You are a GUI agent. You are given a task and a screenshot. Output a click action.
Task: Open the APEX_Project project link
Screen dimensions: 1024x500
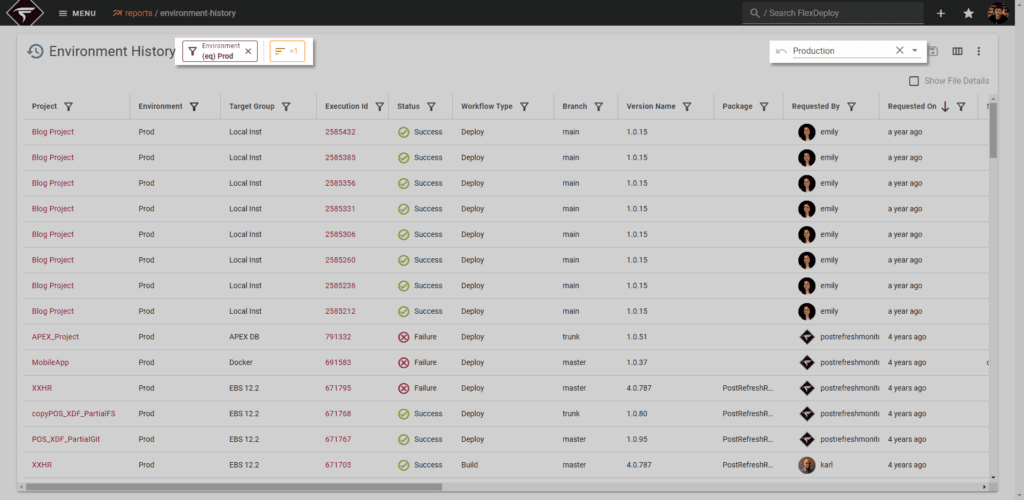coord(56,337)
